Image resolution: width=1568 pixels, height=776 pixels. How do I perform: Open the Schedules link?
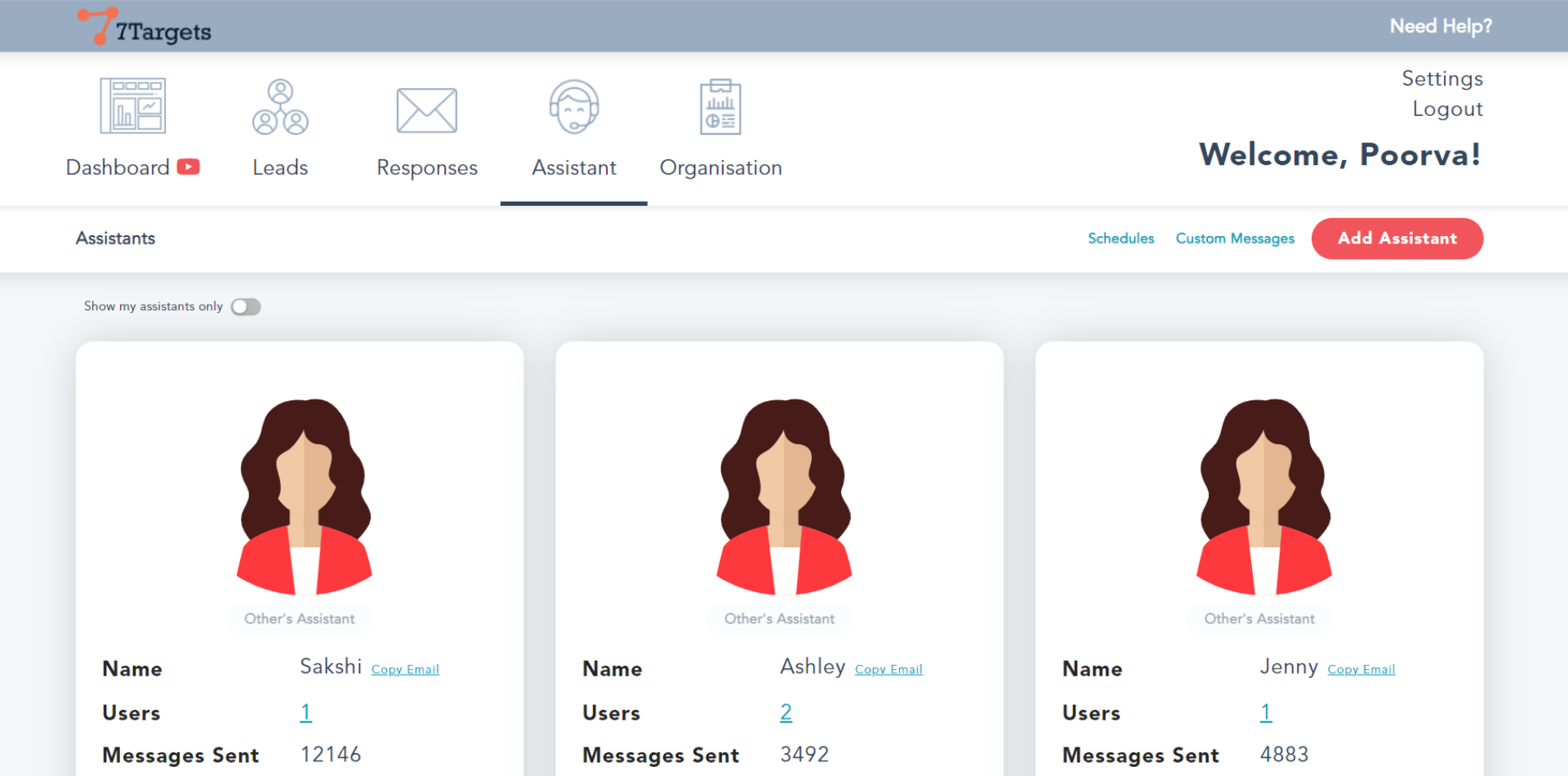(1120, 239)
